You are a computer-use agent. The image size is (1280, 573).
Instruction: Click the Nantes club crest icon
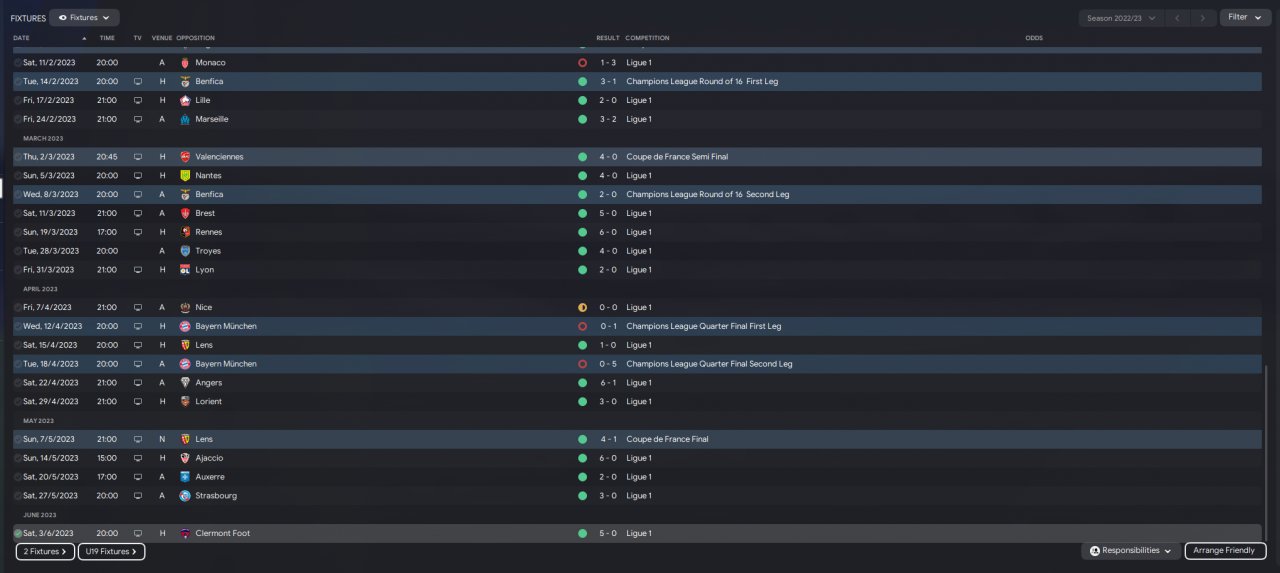[184, 175]
